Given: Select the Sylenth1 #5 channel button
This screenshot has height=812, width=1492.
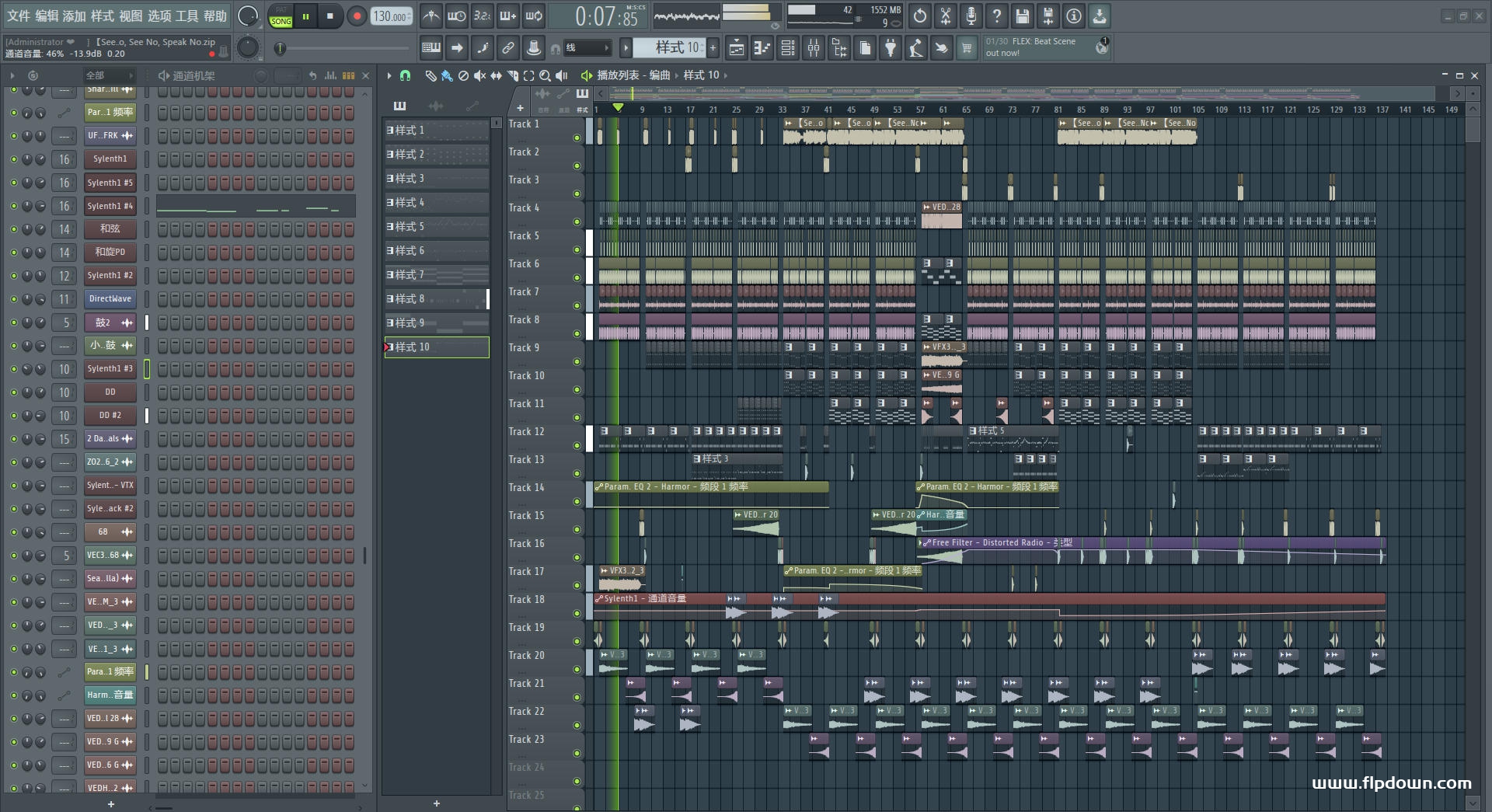Looking at the screenshot, I should pyautogui.click(x=110, y=183).
